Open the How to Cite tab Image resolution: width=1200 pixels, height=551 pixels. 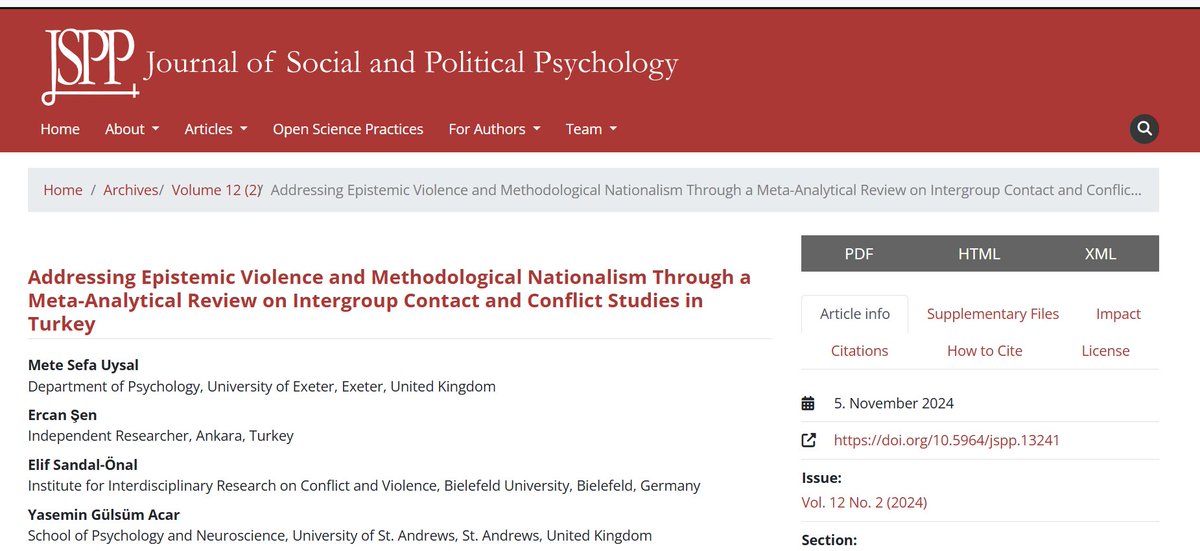click(985, 351)
